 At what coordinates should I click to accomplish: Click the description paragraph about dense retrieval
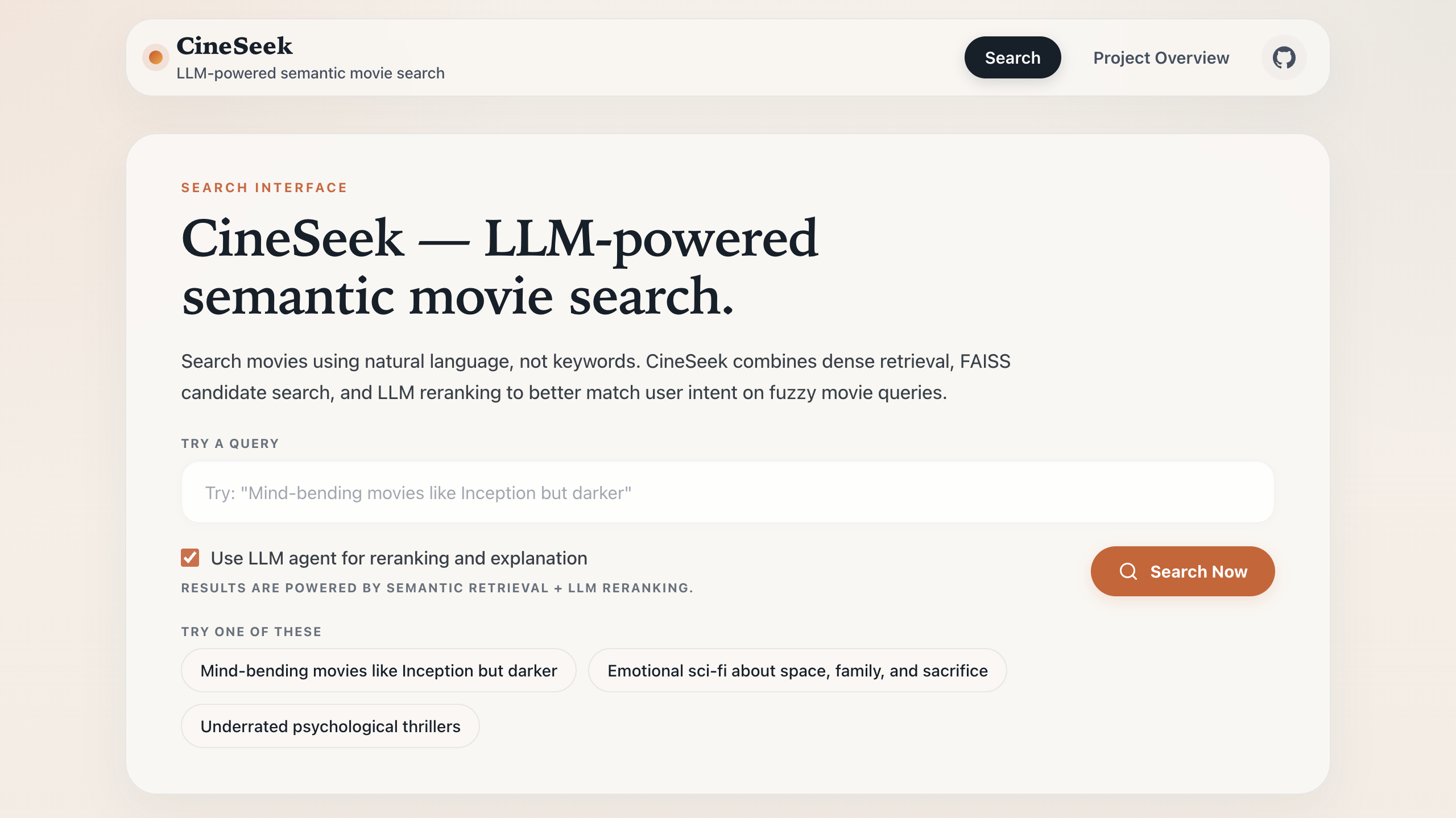click(595, 377)
